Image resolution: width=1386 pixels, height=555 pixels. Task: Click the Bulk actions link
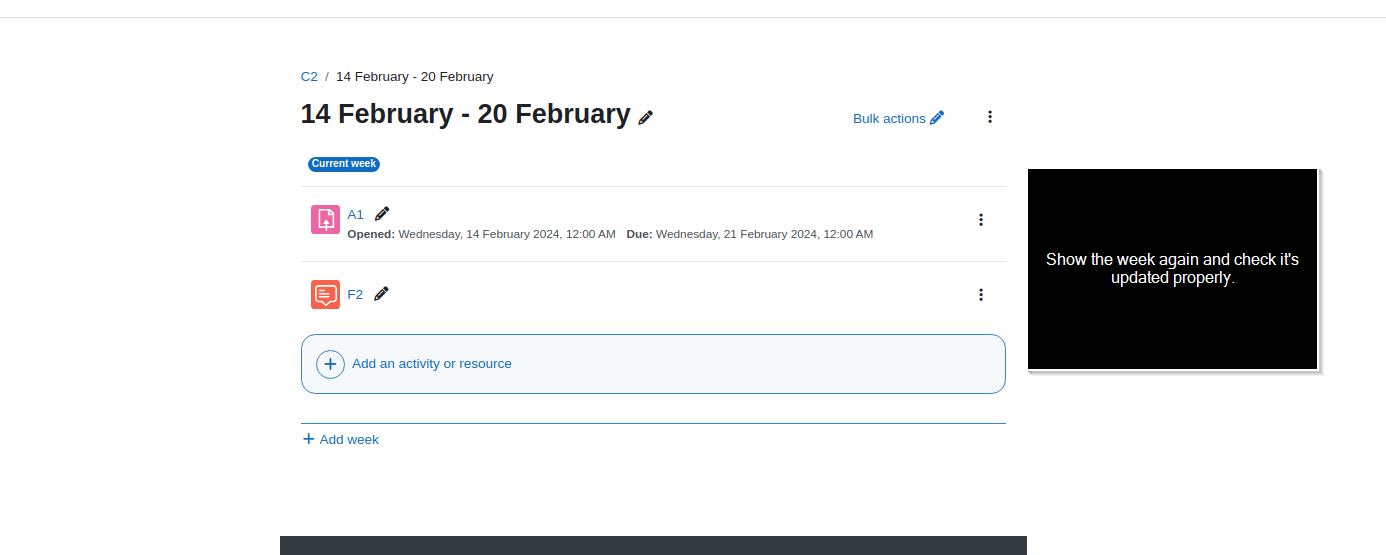[x=898, y=118]
